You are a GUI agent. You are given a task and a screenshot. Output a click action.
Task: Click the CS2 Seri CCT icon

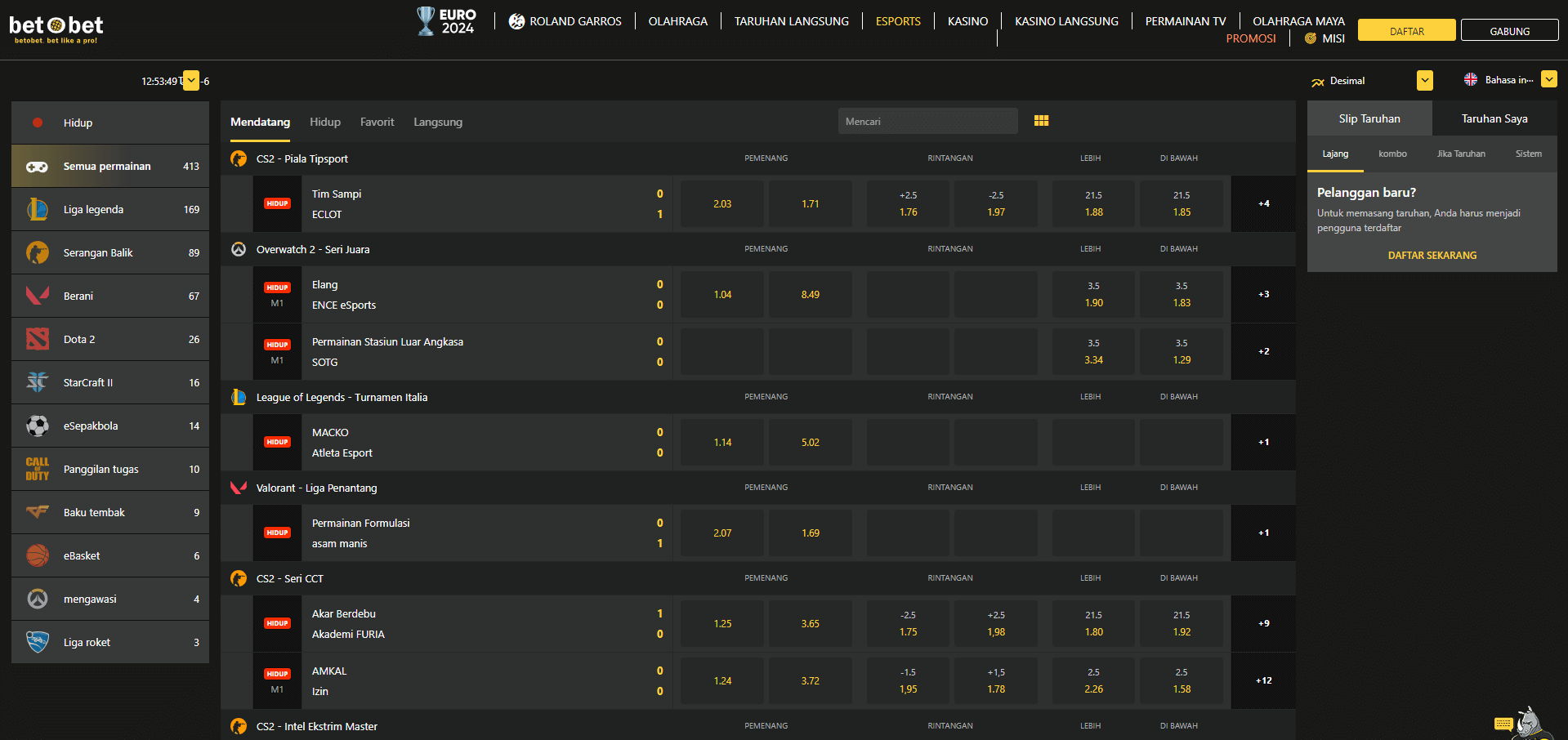tap(239, 578)
